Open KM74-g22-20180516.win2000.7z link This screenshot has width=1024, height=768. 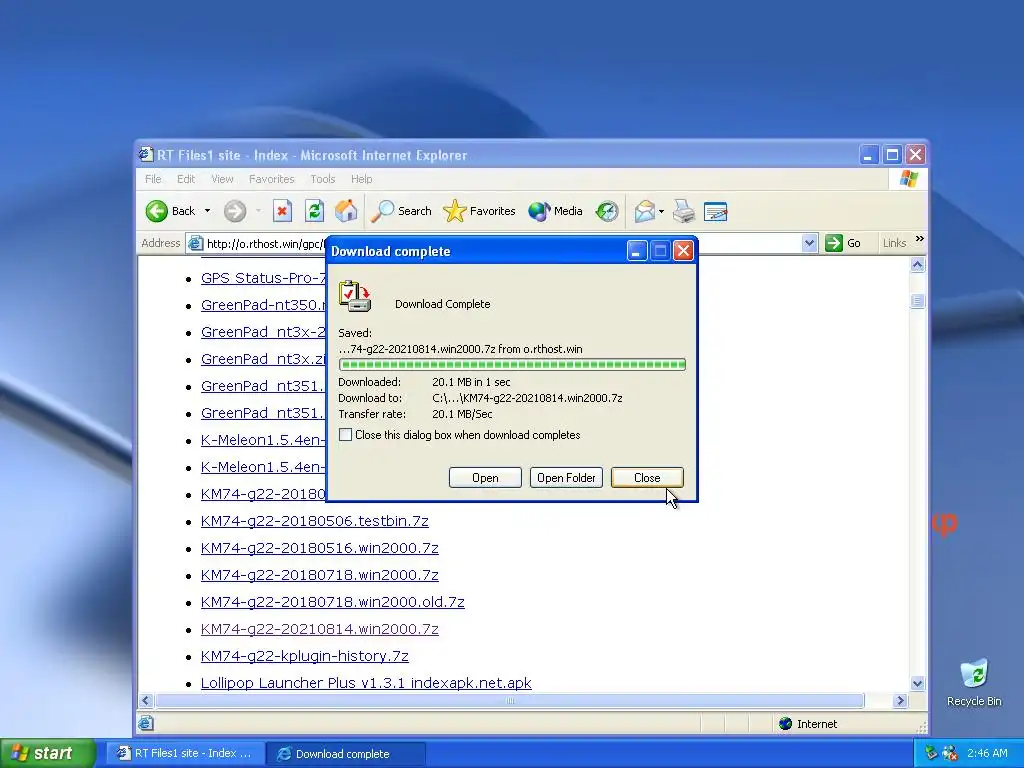click(x=320, y=548)
